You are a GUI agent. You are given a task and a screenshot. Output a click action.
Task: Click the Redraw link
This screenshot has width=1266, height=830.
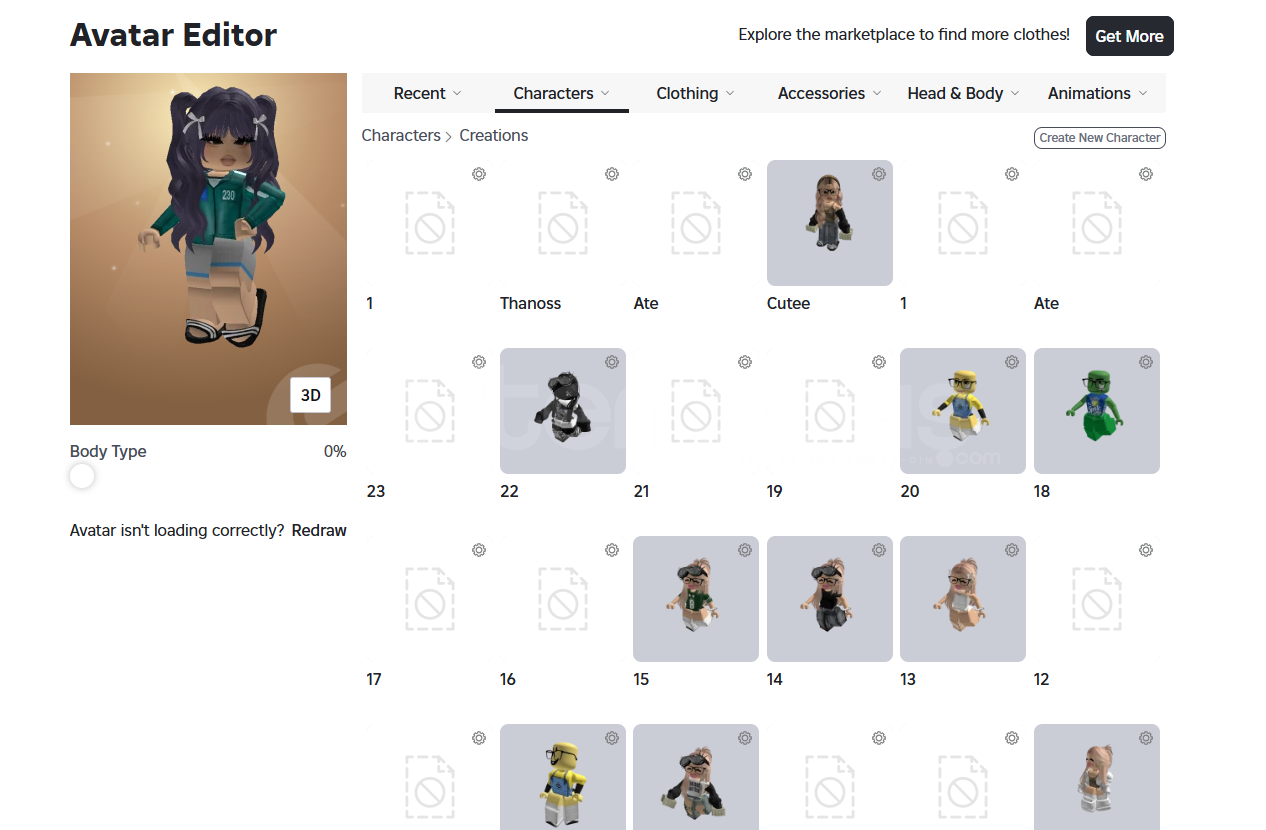point(319,530)
